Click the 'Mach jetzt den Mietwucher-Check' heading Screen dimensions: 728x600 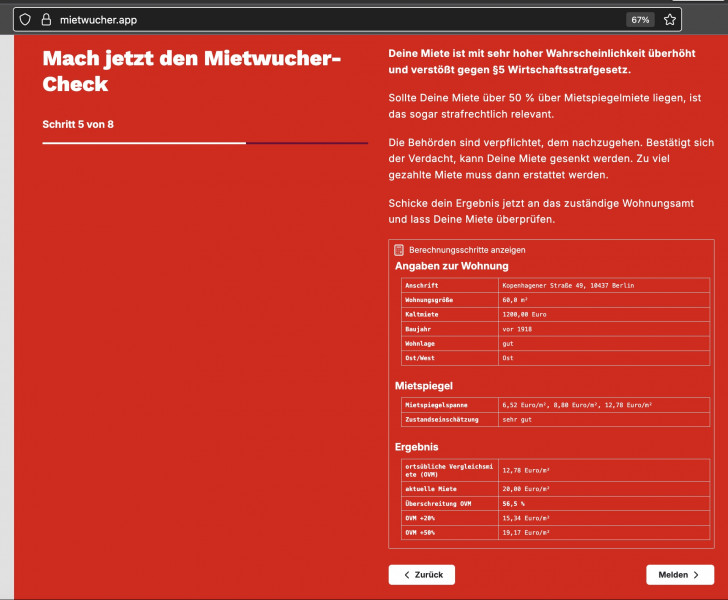[192, 71]
